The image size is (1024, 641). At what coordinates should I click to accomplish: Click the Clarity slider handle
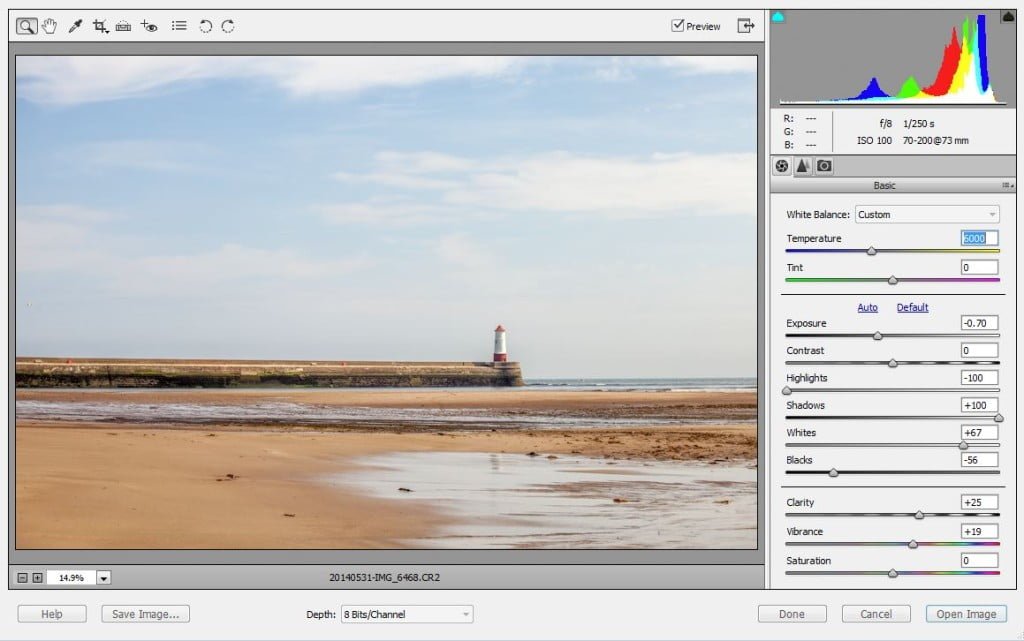pyautogui.click(x=920, y=515)
